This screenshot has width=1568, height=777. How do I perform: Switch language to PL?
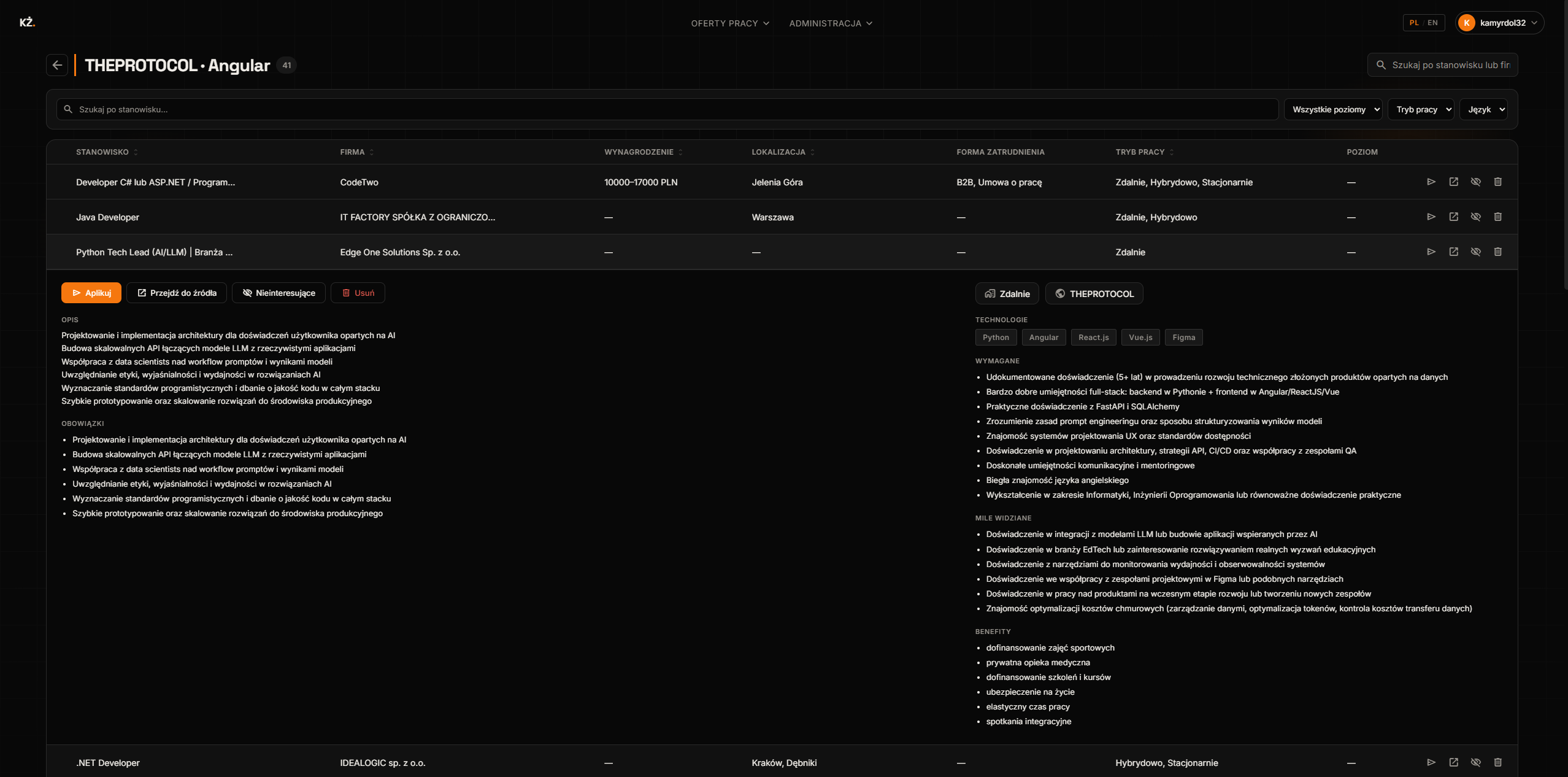coord(1414,23)
